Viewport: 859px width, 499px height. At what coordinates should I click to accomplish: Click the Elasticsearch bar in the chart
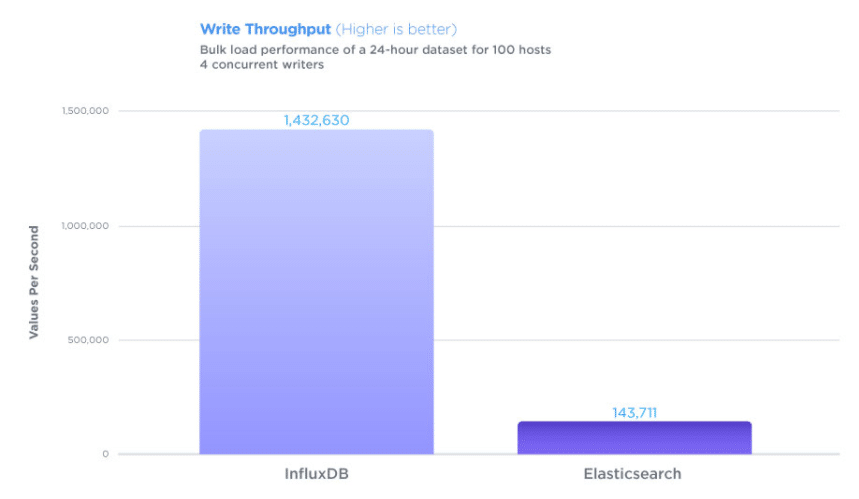coord(634,438)
